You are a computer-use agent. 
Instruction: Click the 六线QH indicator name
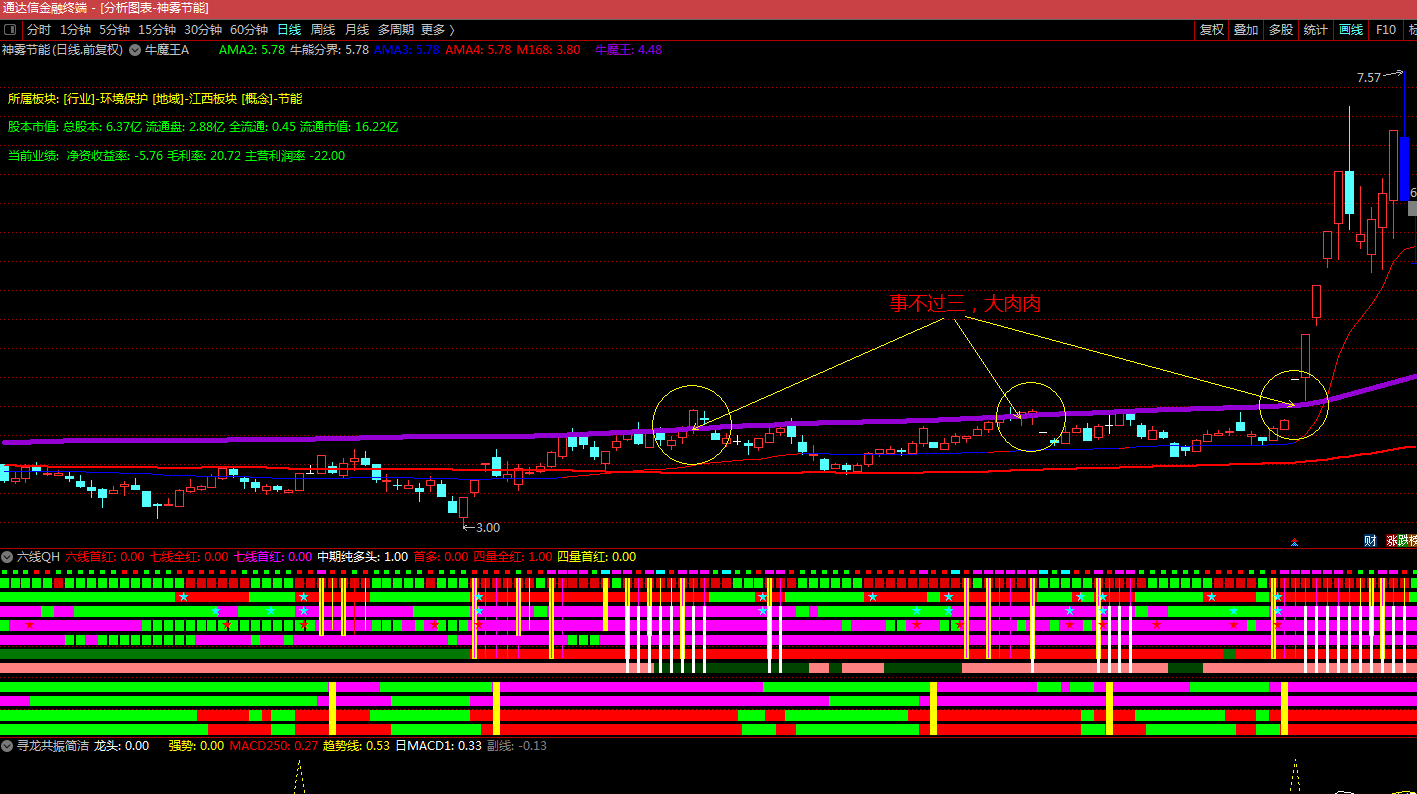click(39, 557)
